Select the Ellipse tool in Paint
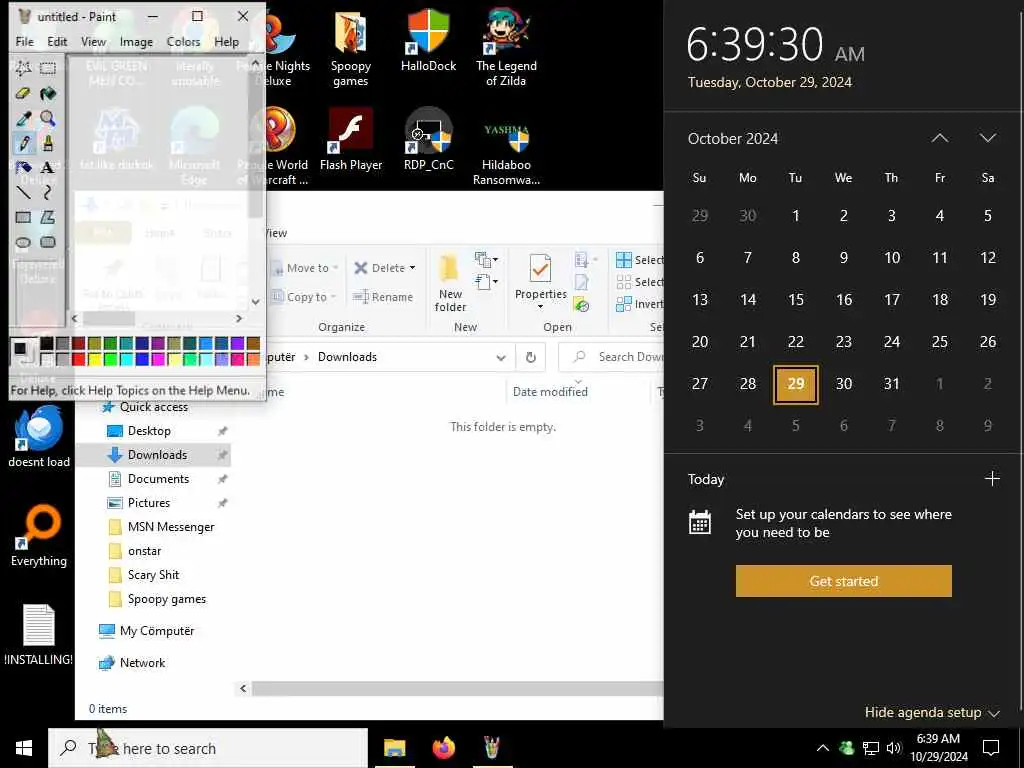This screenshot has width=1024, height=768. (x=23, y=242)
